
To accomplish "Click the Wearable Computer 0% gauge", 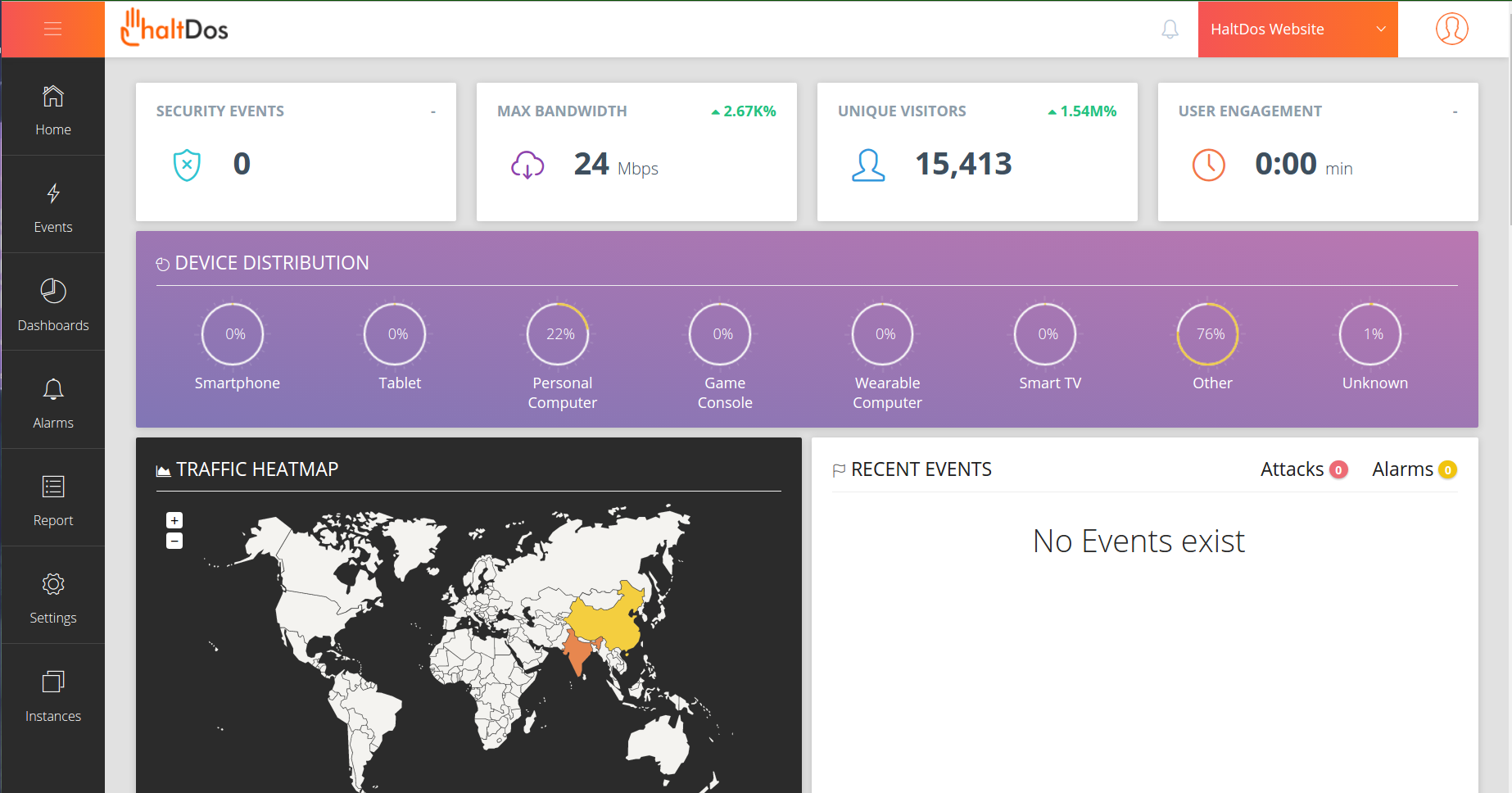I will coord(883,334).
